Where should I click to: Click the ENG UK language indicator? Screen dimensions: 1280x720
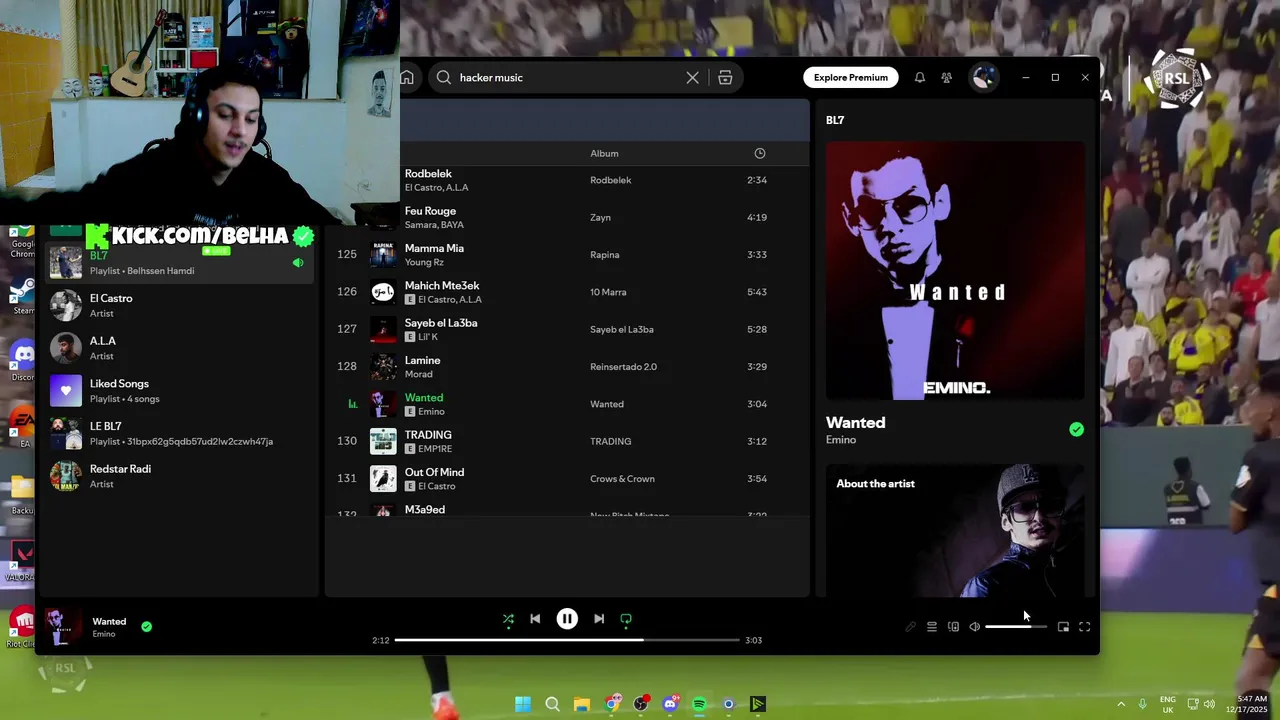coord(1168,704)
